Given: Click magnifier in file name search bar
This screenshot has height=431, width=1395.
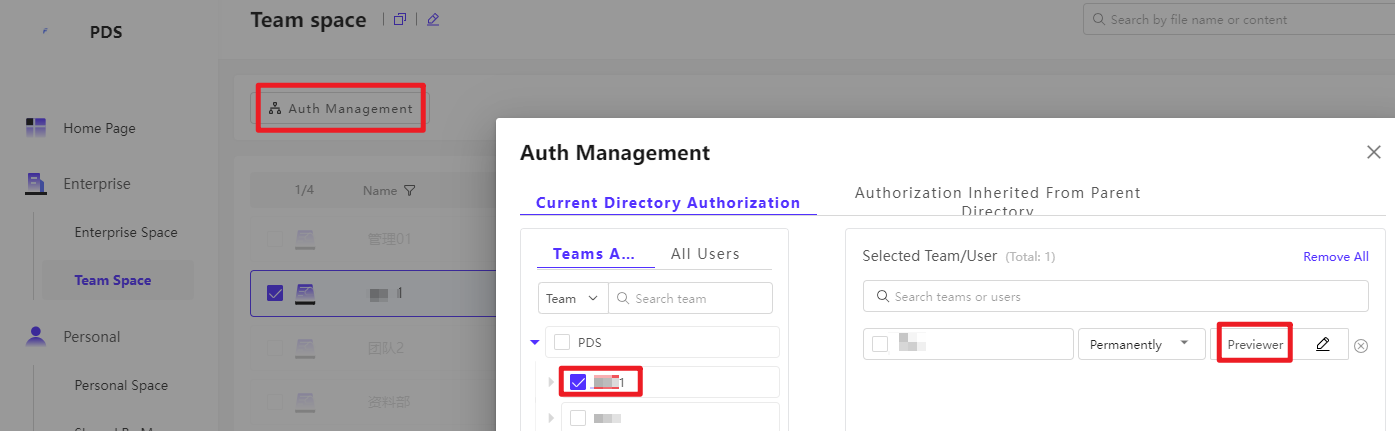Looking at the screenshot, I should pyautogui.click(x=1100, y=19).
